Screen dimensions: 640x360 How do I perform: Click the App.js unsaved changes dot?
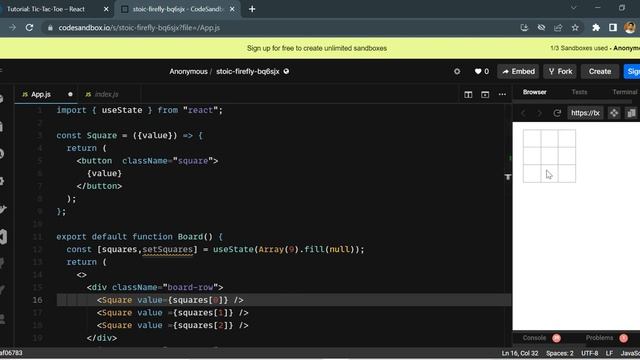(70, 94)
